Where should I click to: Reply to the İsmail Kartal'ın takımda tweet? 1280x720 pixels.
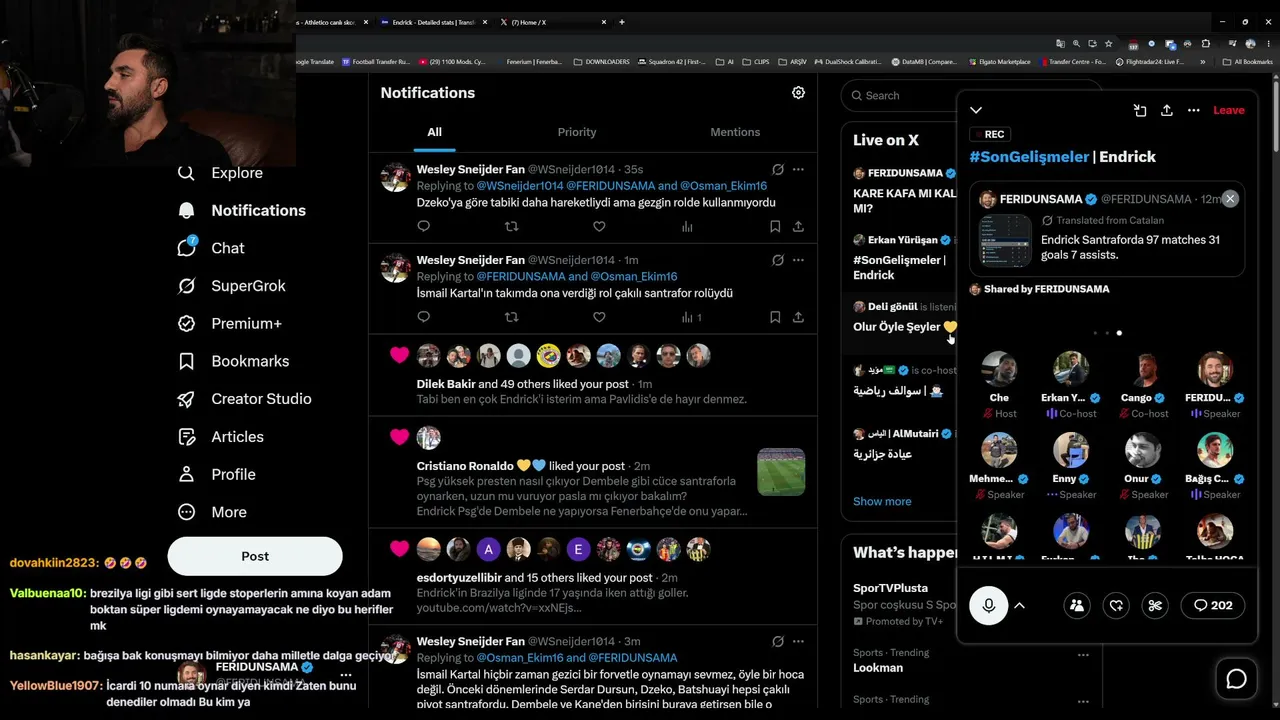coord(424,317)
